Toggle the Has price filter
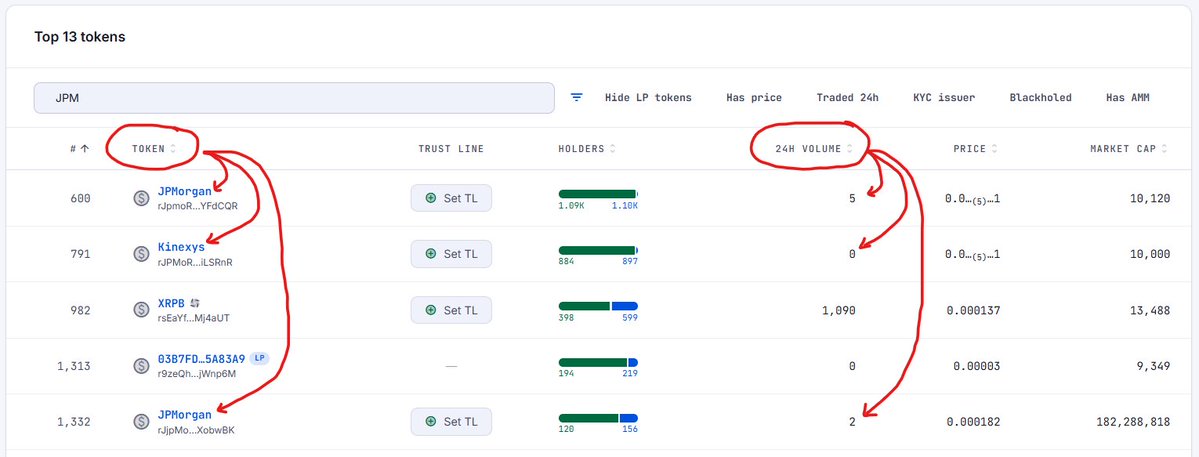Image resolution: width=1199 pixels, height=457 pixels. tap(754, 97)
